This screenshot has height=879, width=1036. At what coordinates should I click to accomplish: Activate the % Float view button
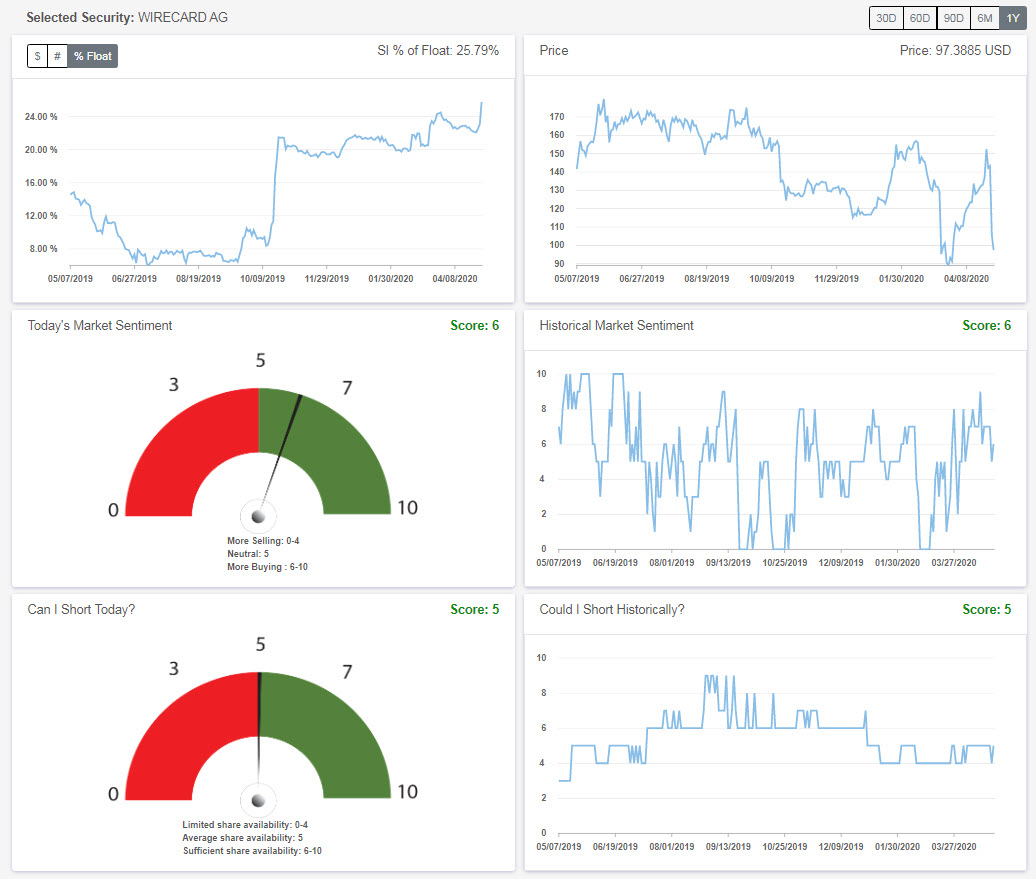91,56
